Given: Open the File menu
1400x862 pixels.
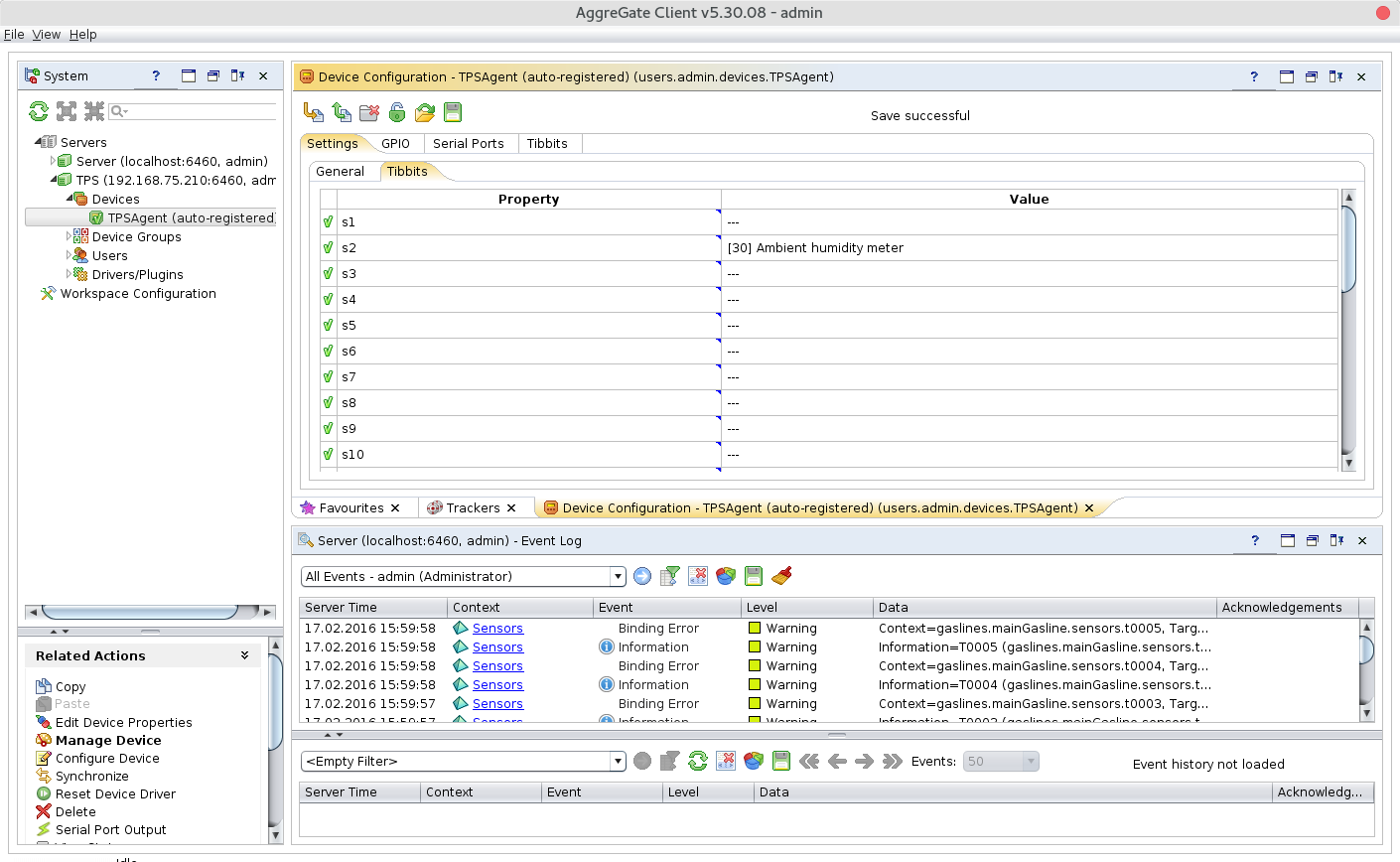Looking at the screenshot, I should tap(14, 34).
